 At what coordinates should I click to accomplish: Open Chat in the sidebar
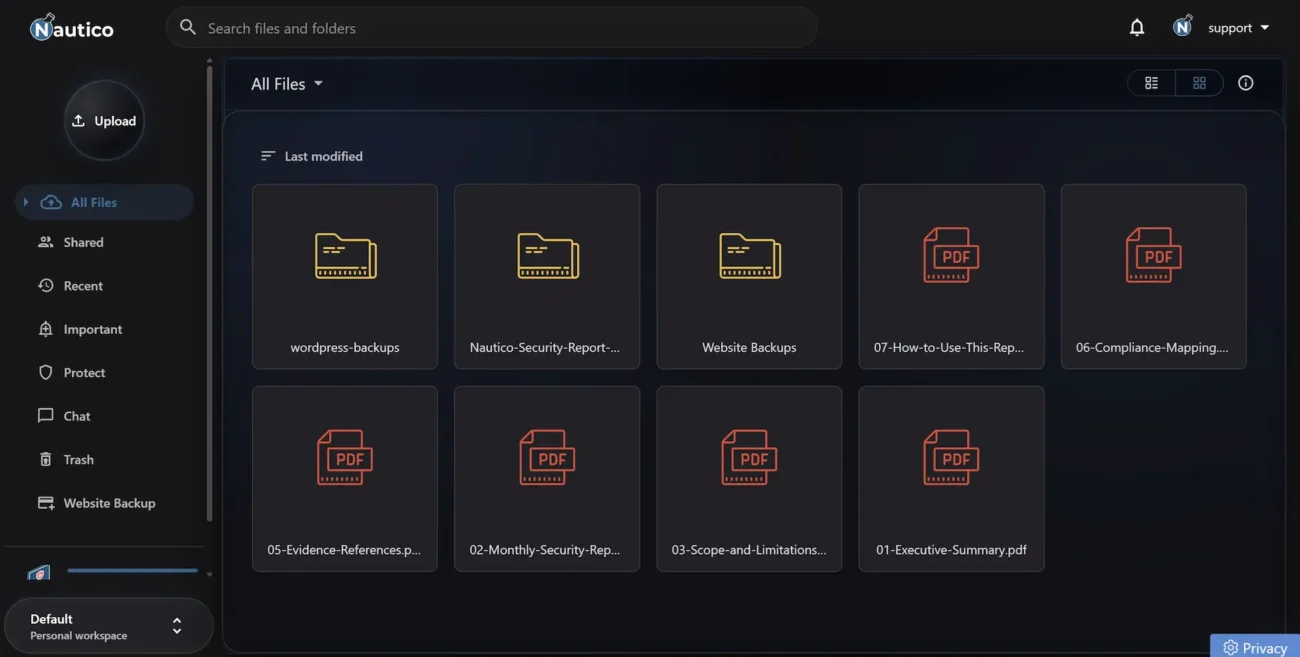point(76,416)
